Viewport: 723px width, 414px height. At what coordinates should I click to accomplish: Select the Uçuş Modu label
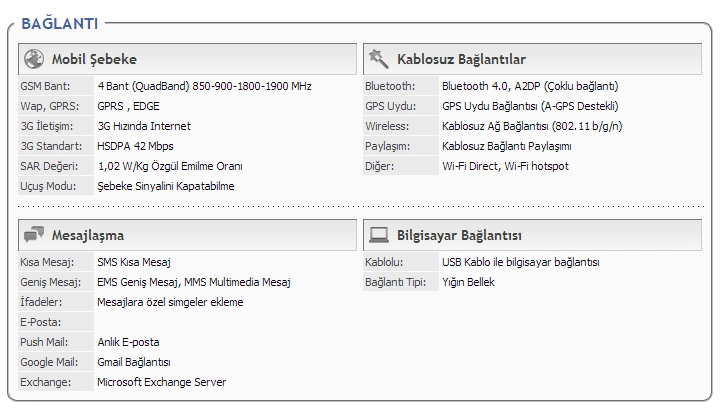46,186
